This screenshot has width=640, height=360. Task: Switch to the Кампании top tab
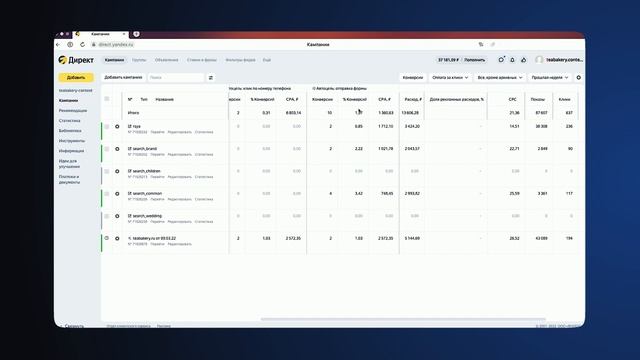[x=114, y=60]
